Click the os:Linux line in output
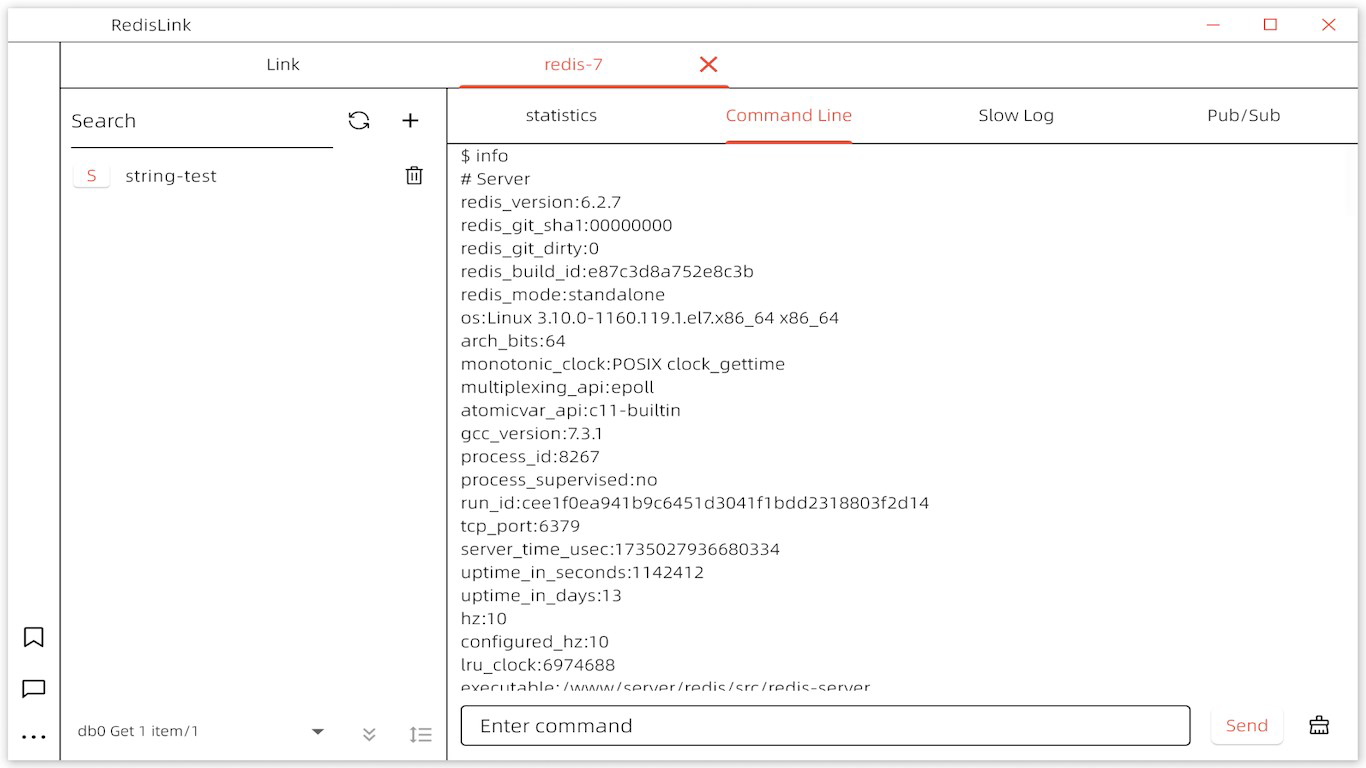 (x=650, y=318)
